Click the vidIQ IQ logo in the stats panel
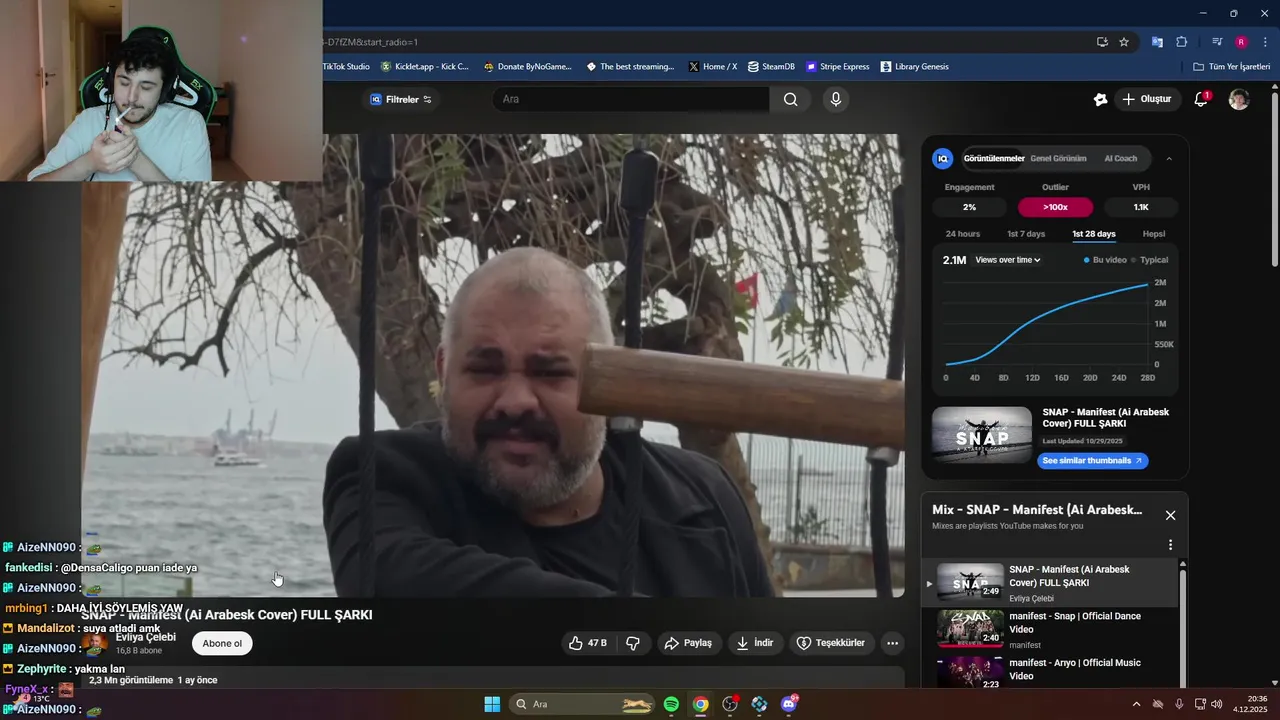The image size is (1280, 720). point(943,158)
